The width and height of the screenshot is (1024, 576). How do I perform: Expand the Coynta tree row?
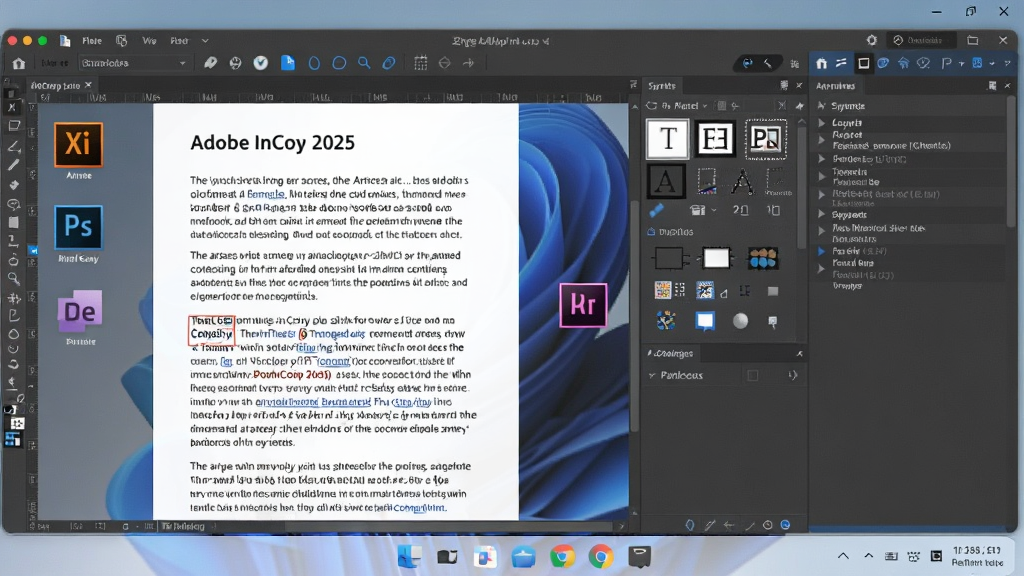pos(822,123)
